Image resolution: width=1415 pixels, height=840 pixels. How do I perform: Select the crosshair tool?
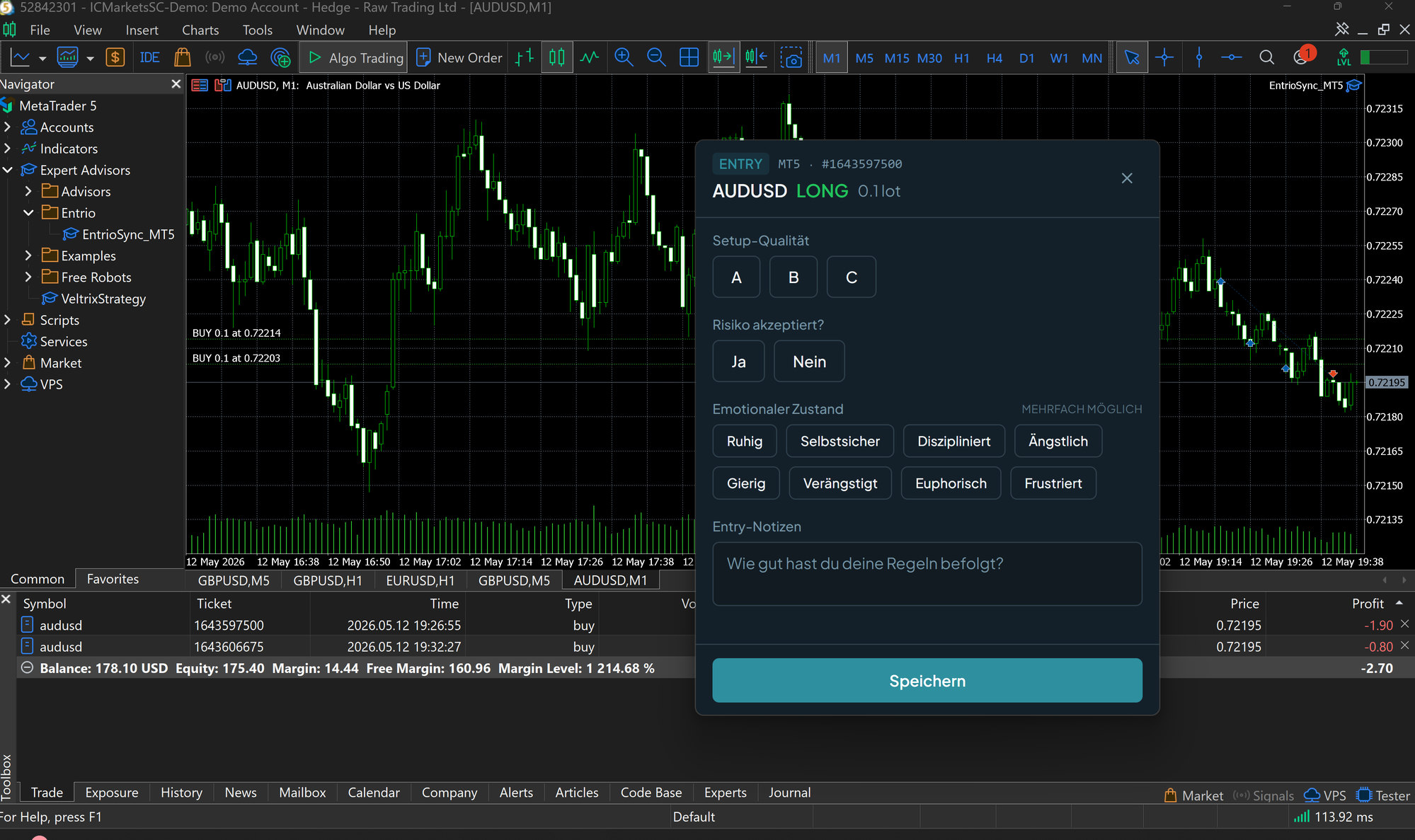click(1164, 57)
